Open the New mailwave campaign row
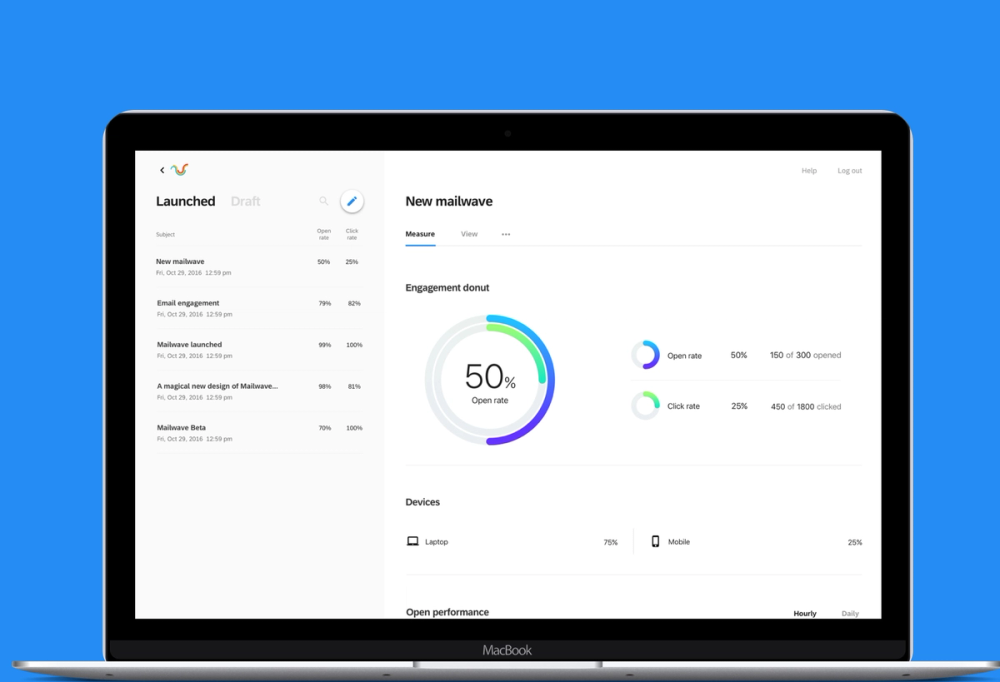The width and height of the screenshot is (1000, 682). 259,267
